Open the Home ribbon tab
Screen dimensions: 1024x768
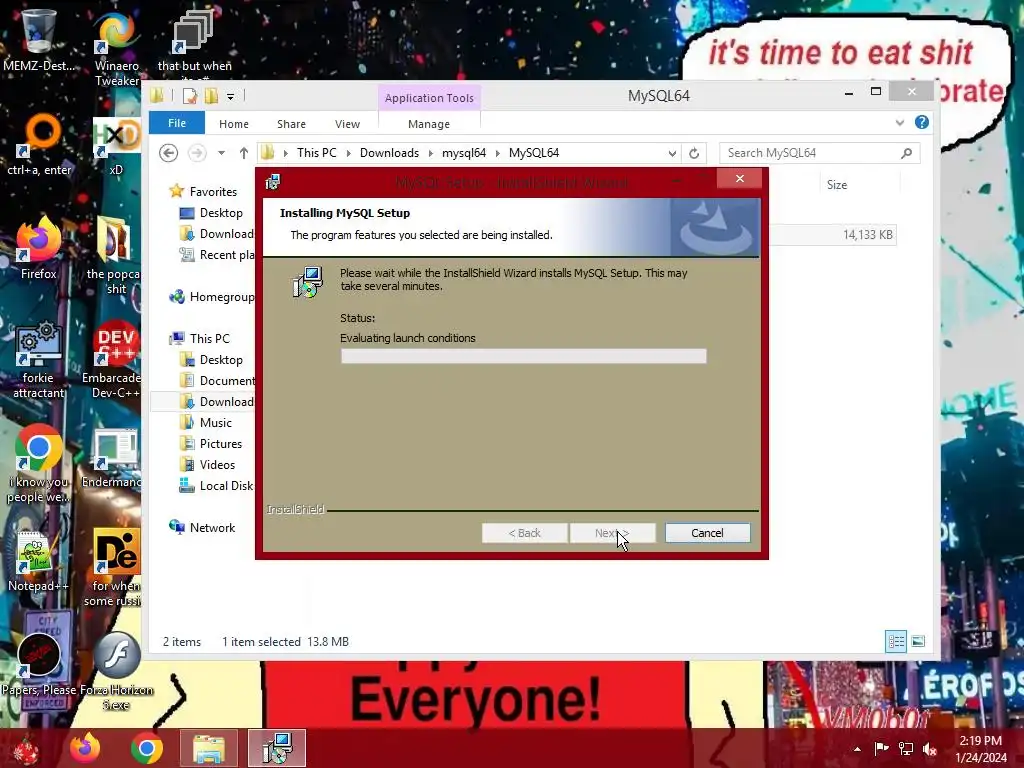click(x=234, y=123)
